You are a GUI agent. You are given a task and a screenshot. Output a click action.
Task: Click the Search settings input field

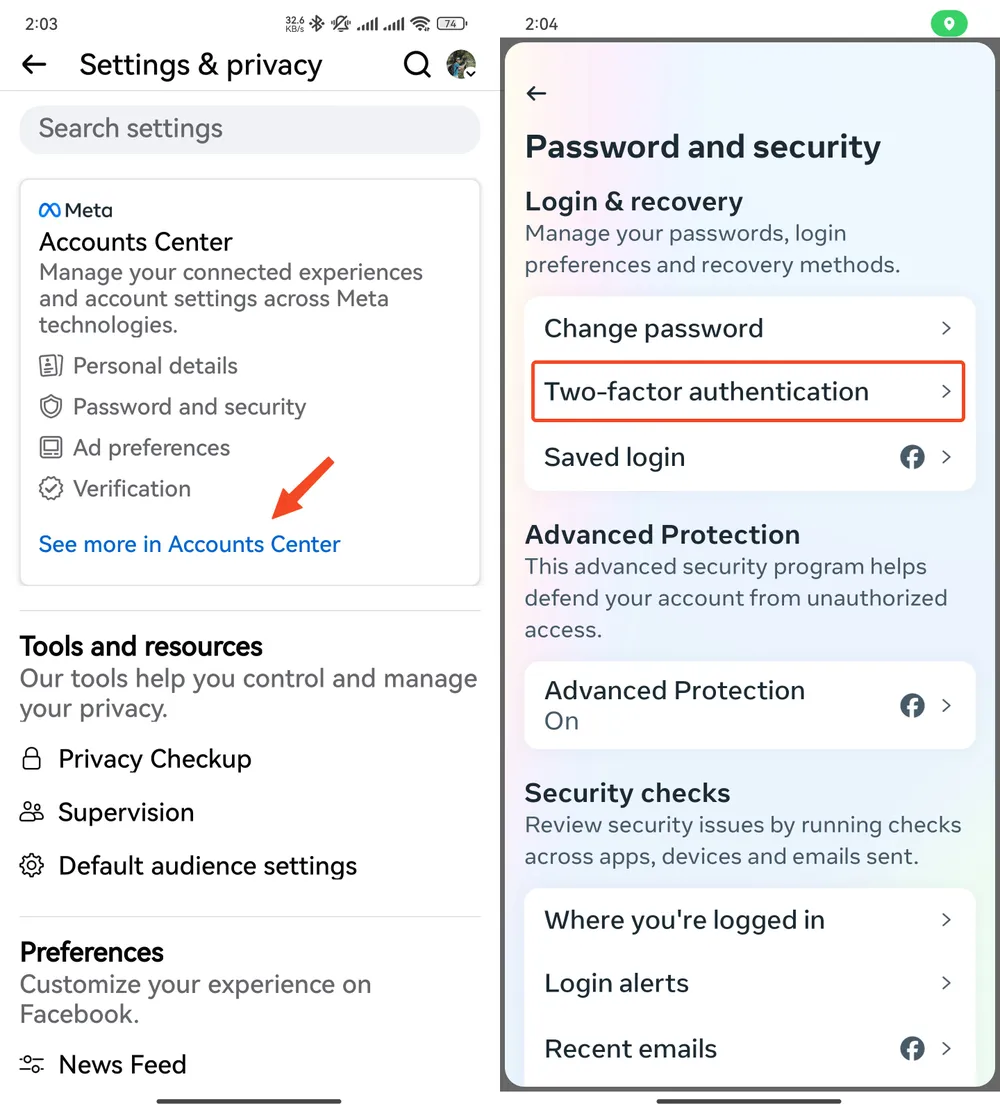tap(250, 129)
